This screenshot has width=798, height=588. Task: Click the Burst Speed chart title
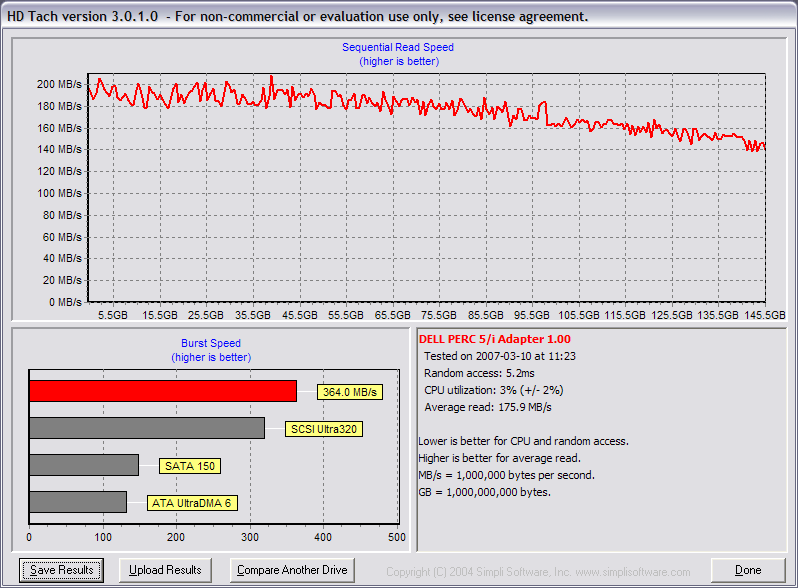click(210, 343)
